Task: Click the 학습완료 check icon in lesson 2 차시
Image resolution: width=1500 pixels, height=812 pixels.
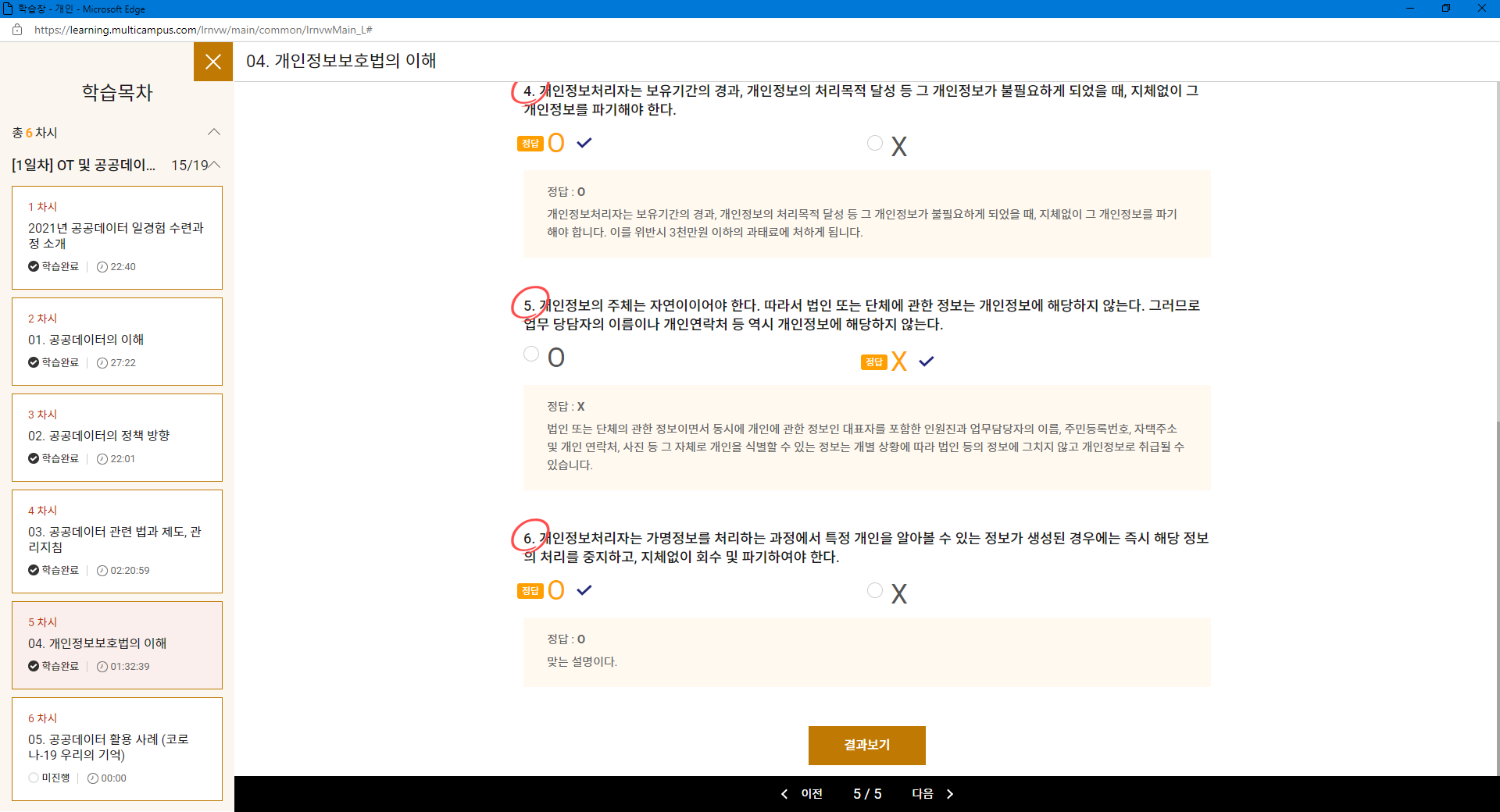Action: click(34, 362)
